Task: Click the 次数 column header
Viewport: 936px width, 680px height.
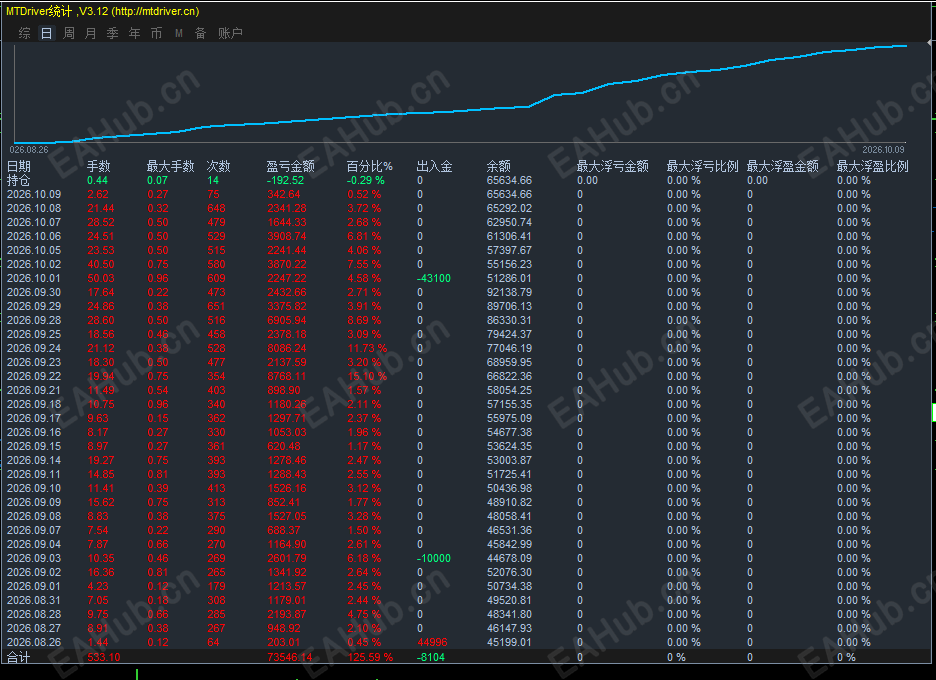Action: (x=218, y=167)
